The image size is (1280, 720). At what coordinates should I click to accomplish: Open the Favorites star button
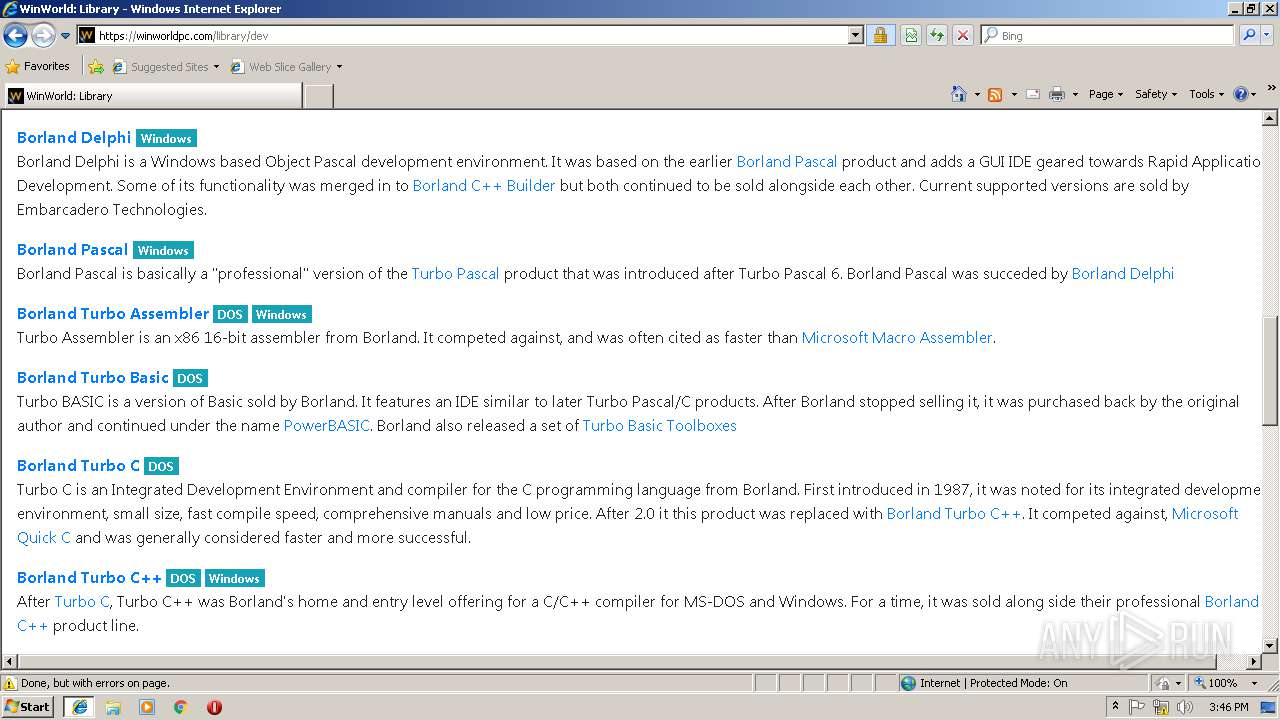point(37,66)
